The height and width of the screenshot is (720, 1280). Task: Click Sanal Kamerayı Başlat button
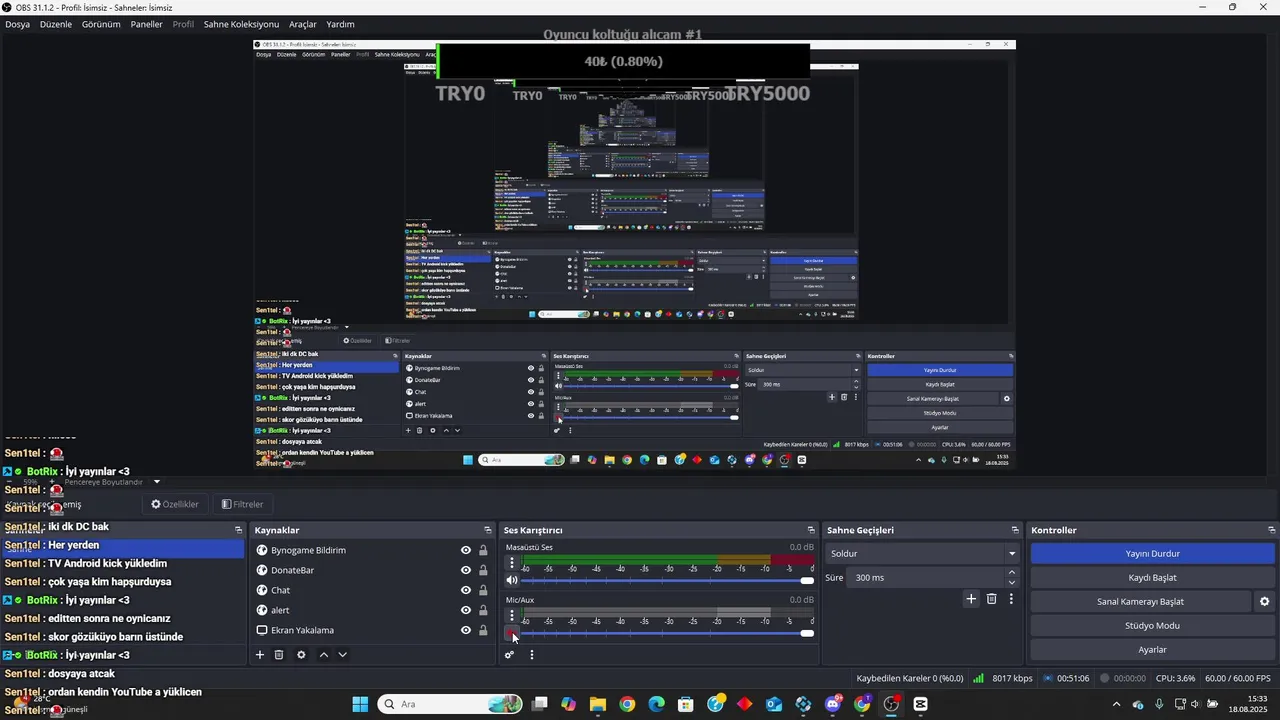[1140, 602]
